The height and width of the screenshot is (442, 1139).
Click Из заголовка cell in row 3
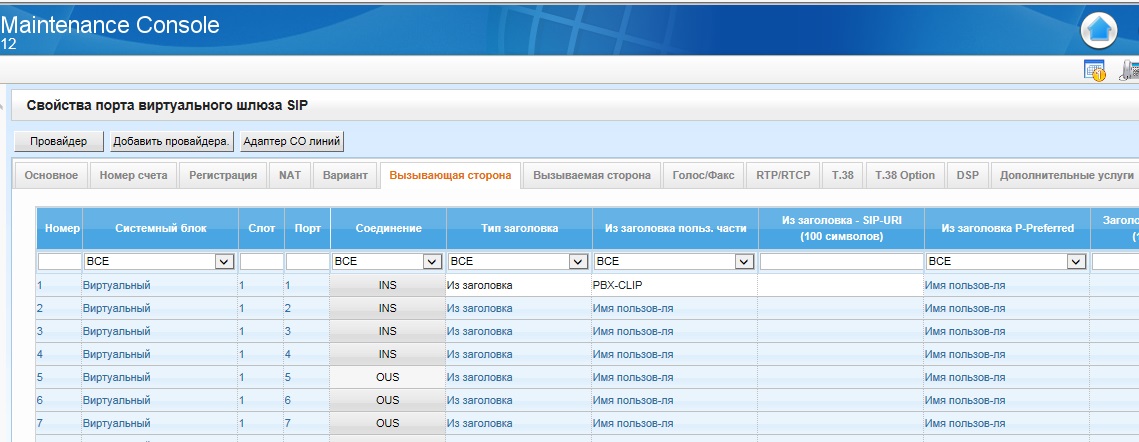[519, 332]
